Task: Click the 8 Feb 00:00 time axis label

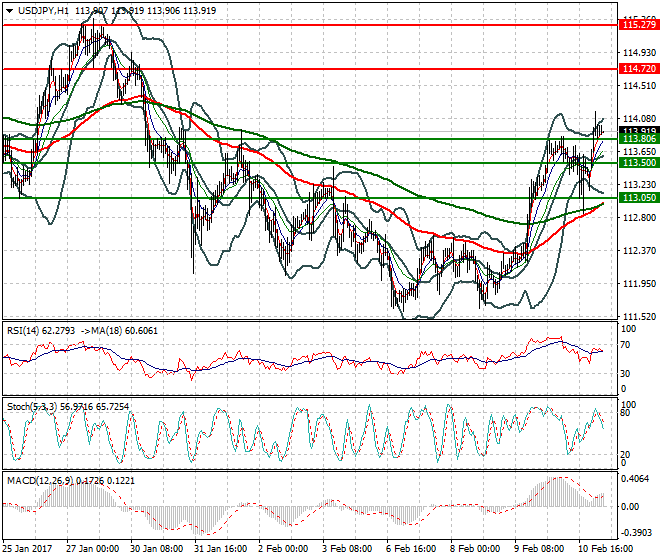Action: (475, 549)
